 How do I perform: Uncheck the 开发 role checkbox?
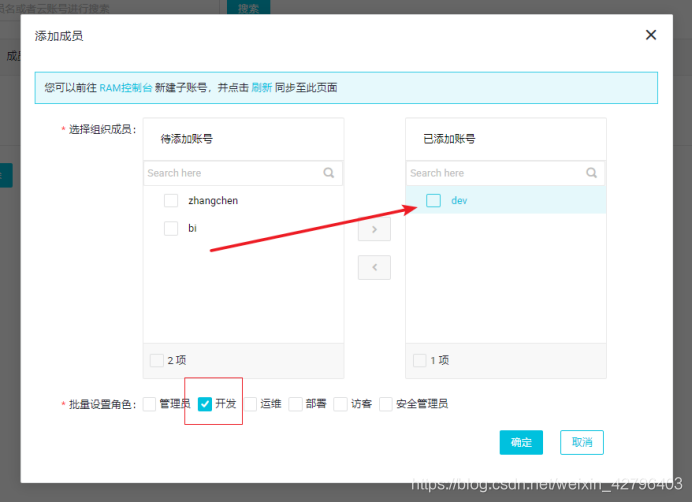point(205,404)
